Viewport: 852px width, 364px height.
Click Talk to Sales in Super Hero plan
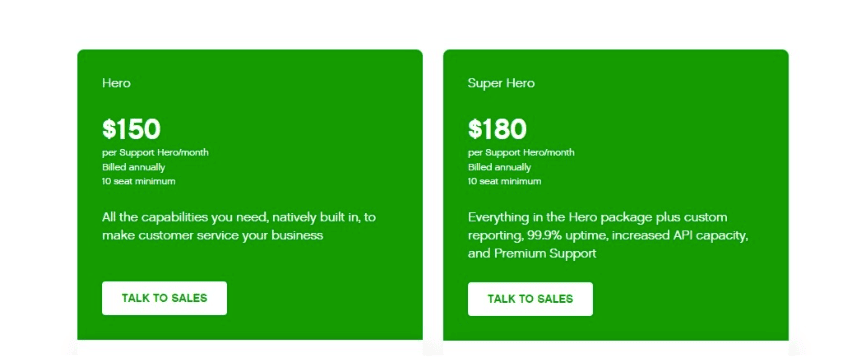[x=530, y=299]
